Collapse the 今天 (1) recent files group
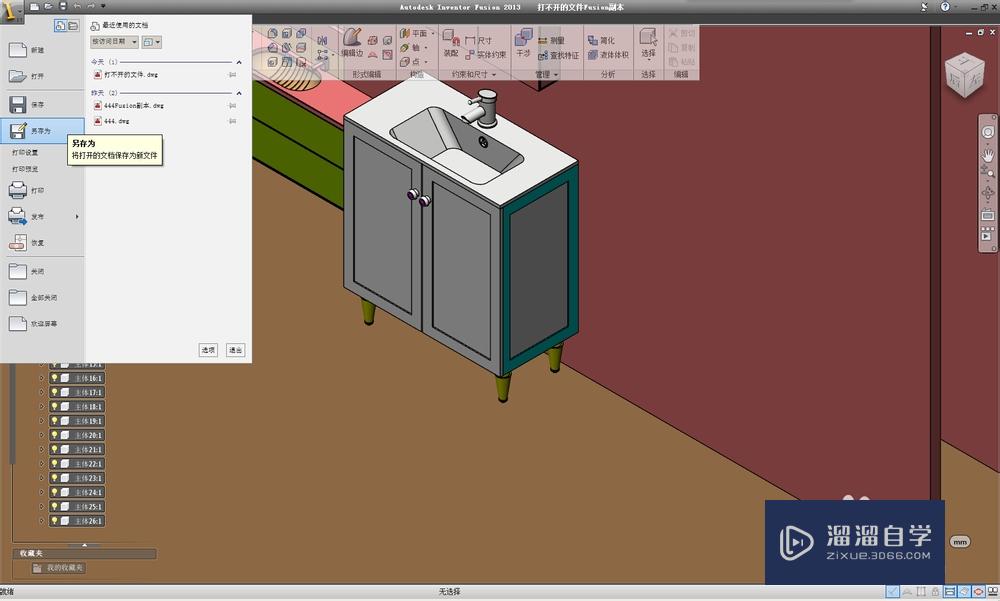This screenshot has height=601, width=1000. pos(238,62)
